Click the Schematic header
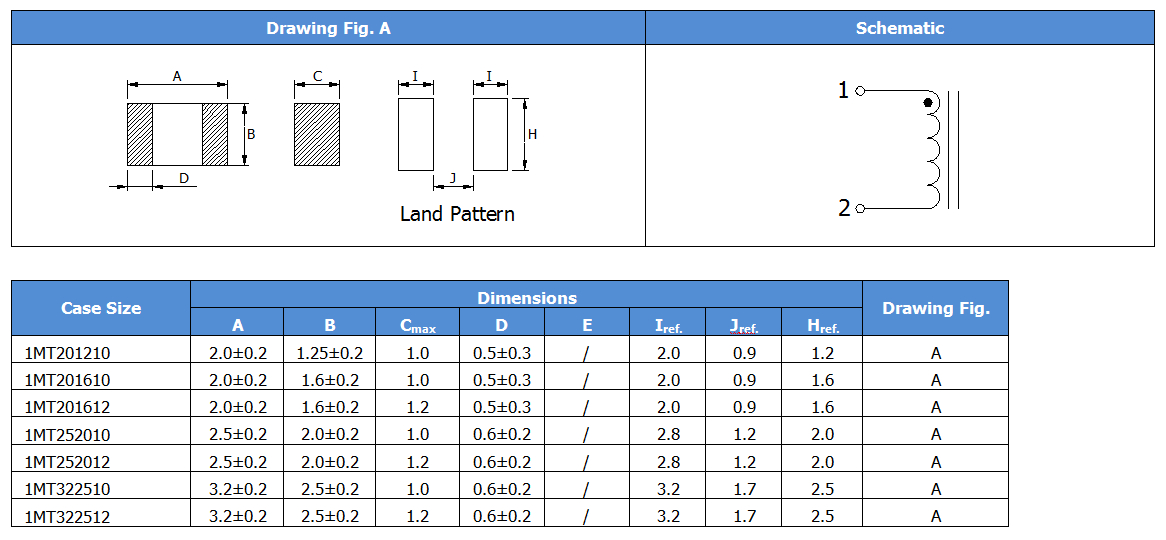The height and width of the screenshot is (540, 1166). click(900, 28)
